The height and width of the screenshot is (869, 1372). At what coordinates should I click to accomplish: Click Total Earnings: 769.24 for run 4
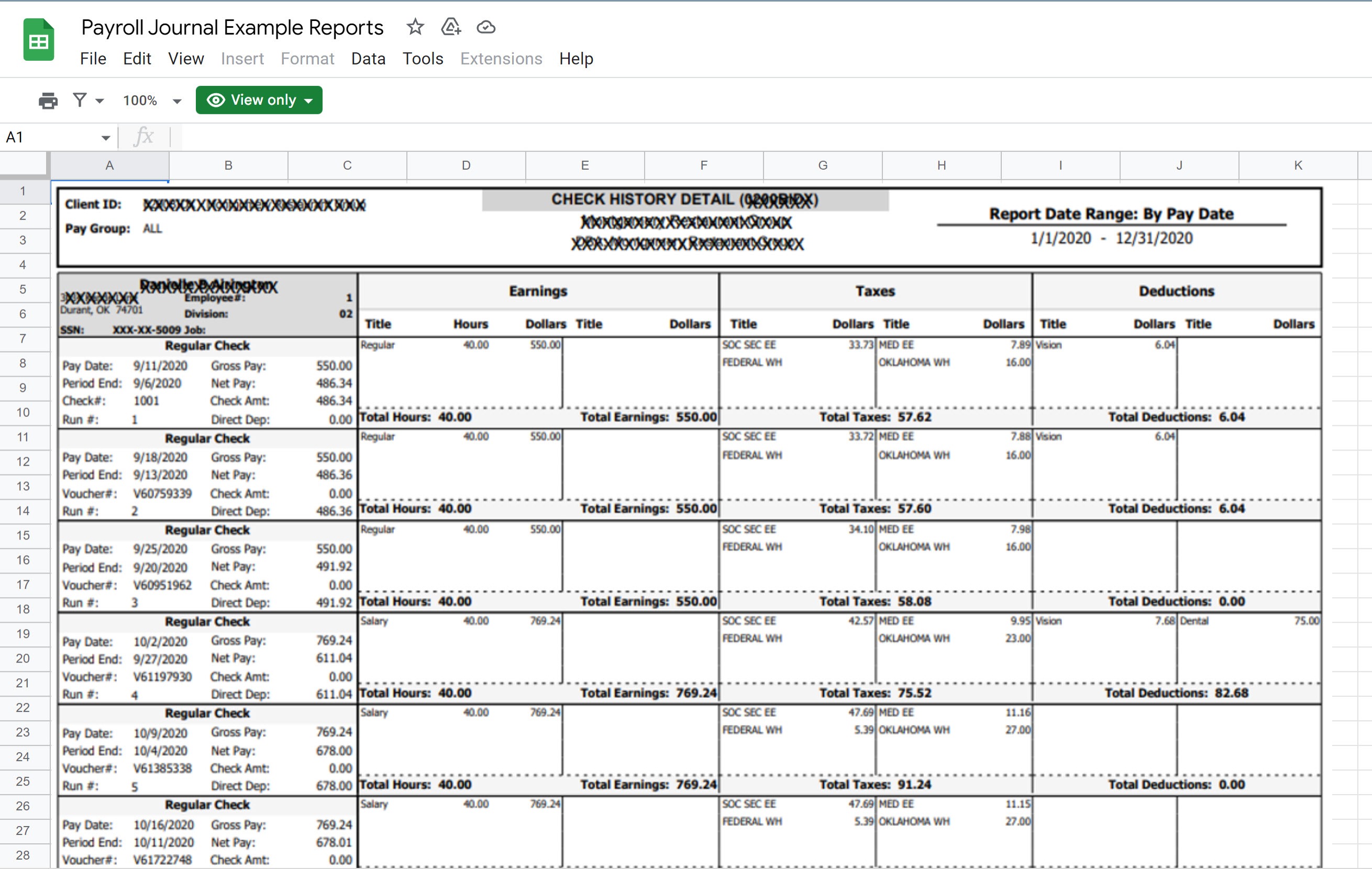[x=648, y=694]
